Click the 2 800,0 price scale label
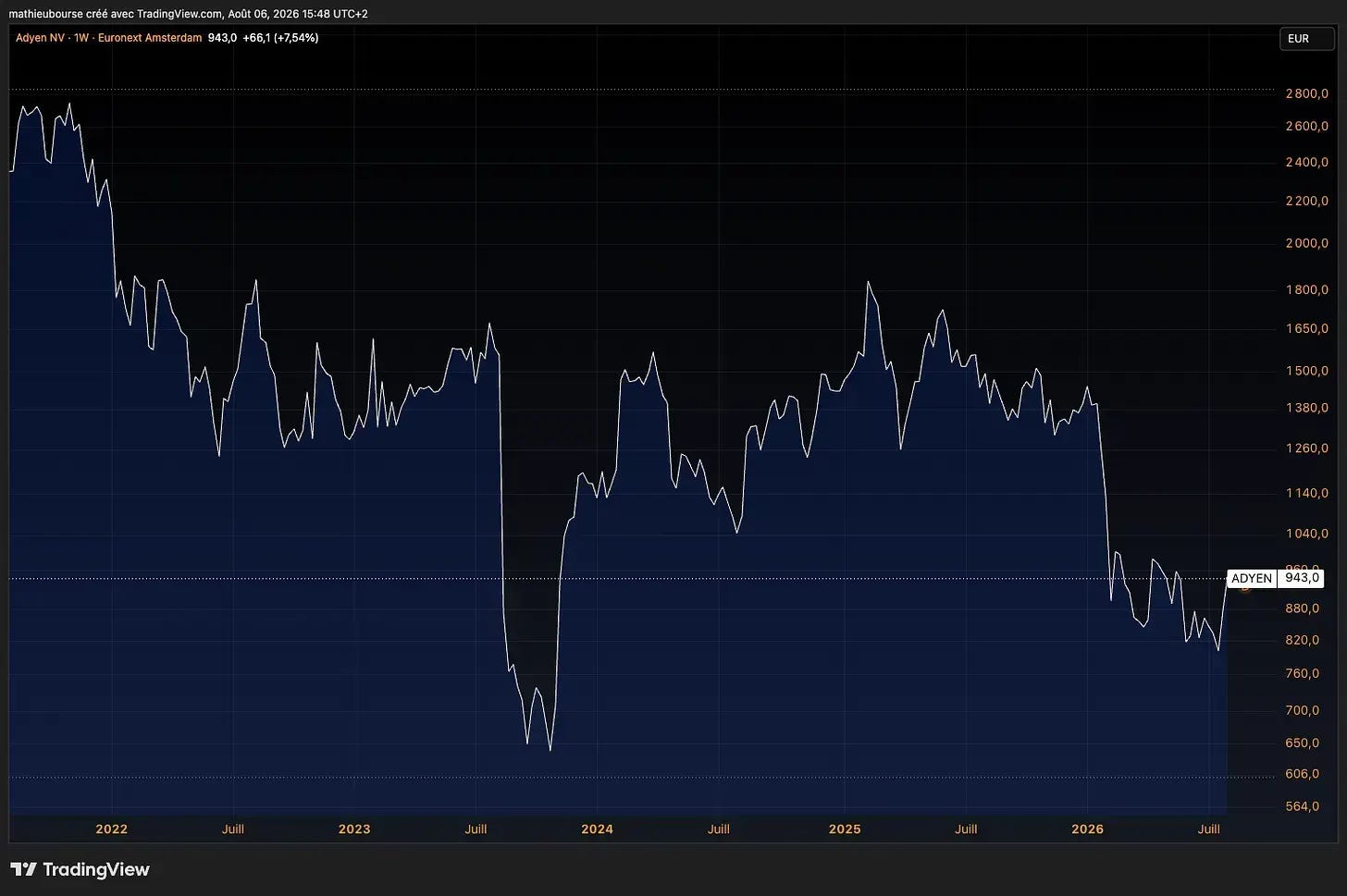The height and width of the screenshot is (896, 1347). point(1307,93)
